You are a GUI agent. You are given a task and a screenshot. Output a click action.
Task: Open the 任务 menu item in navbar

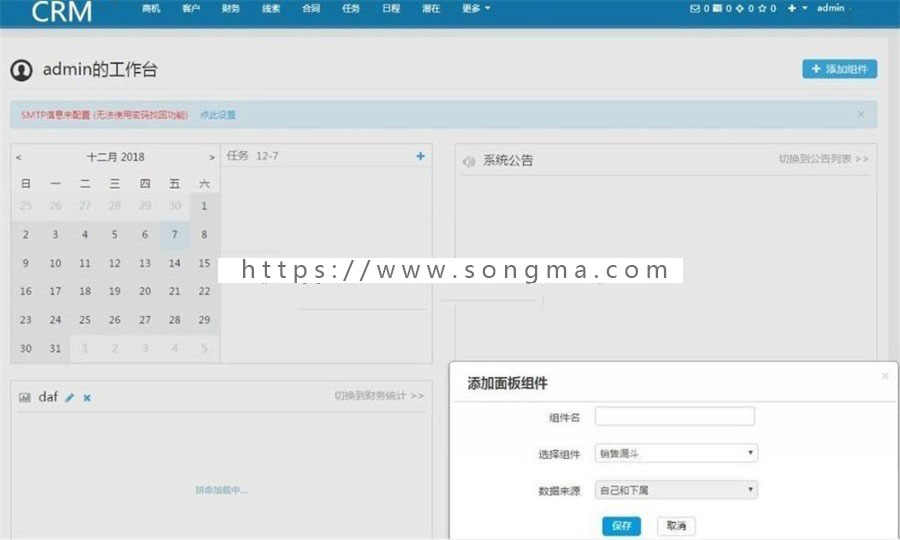click(351, 8)
